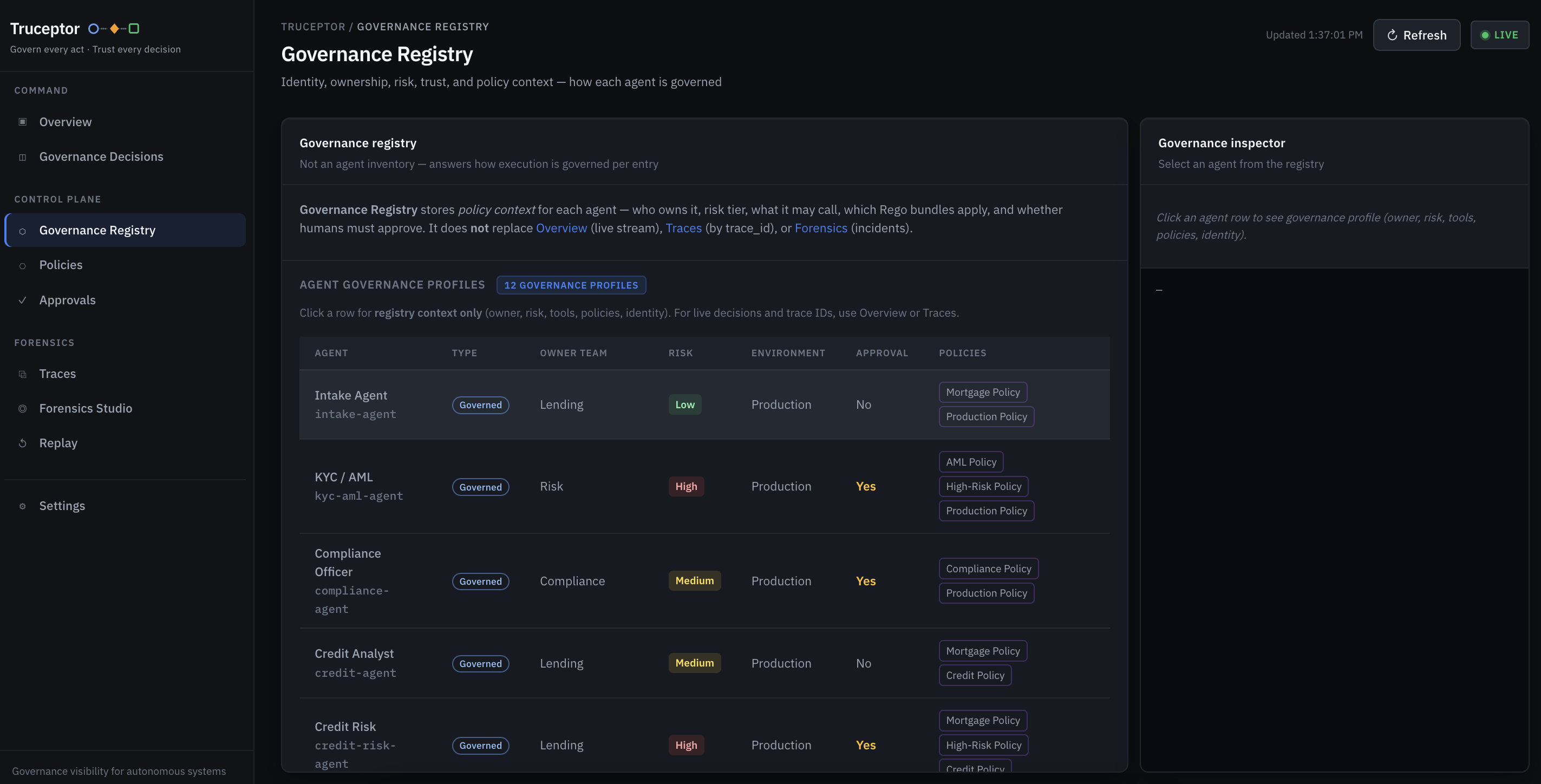Viewport: 1541px width, 784px height.
Task: Click the Updated 1:37:01 PM timestamp
Action: pyautogui.click(x=1314, y=35)
